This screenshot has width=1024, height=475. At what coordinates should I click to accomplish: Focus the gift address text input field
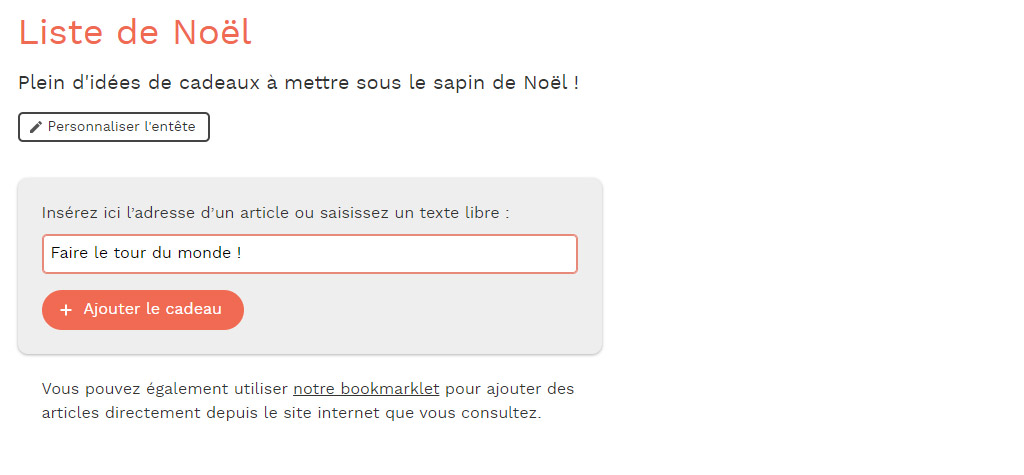310,254
